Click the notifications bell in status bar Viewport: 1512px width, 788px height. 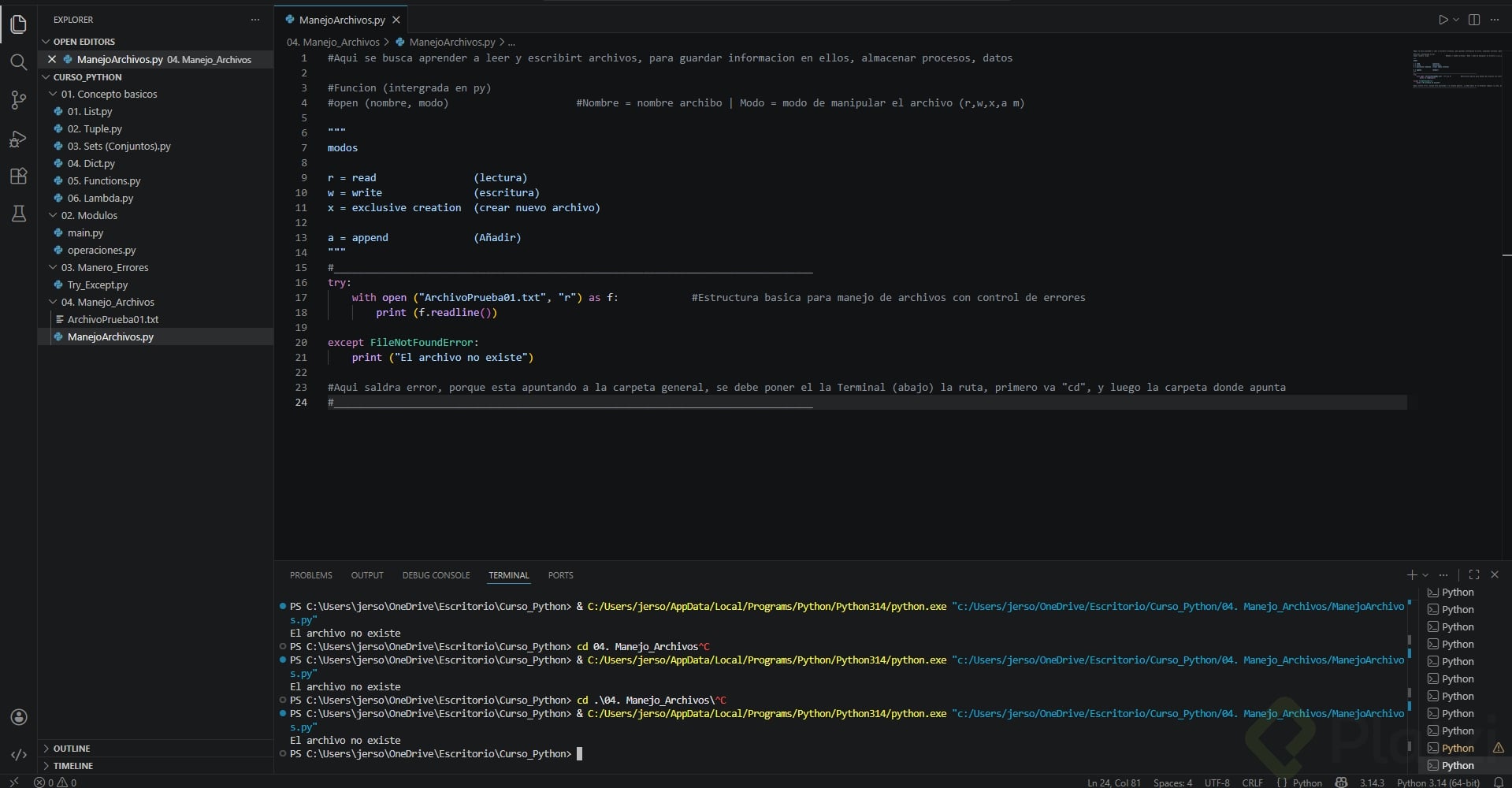(1498, 782)
